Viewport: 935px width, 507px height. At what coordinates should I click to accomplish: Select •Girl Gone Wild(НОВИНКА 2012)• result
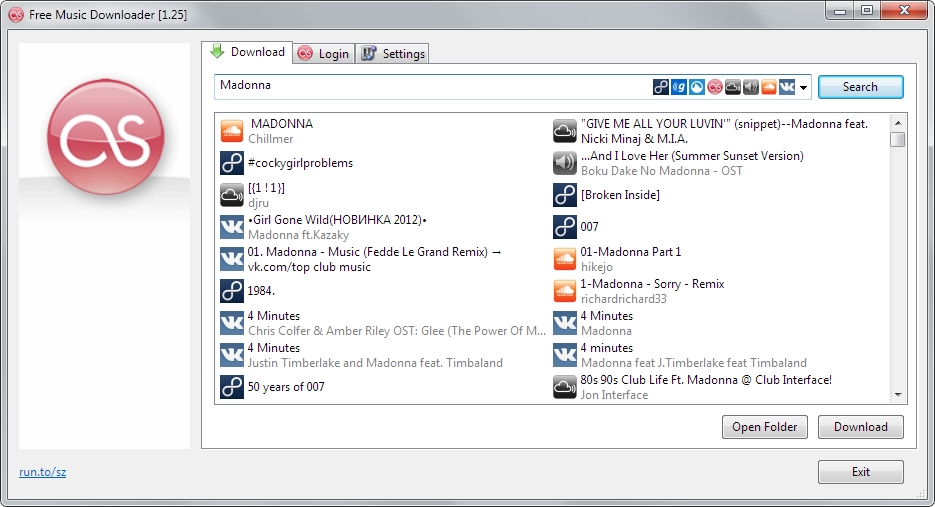pyautogui.click(x=338, y=220)
